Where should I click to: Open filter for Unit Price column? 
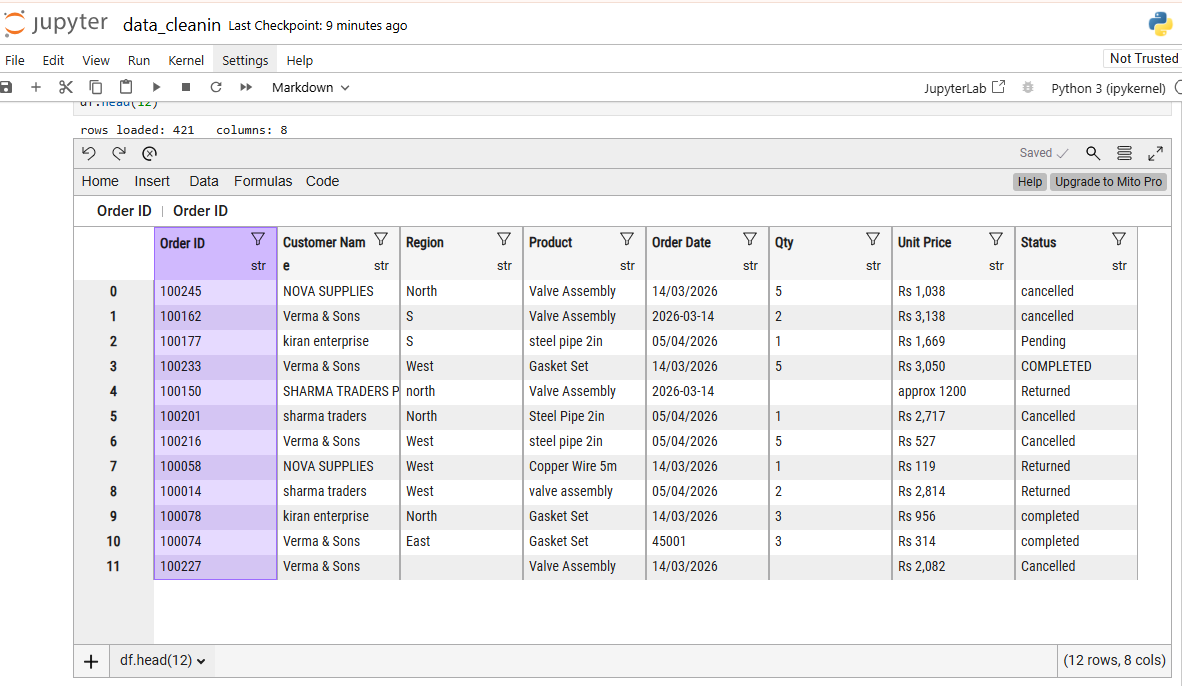coord(995,240)
